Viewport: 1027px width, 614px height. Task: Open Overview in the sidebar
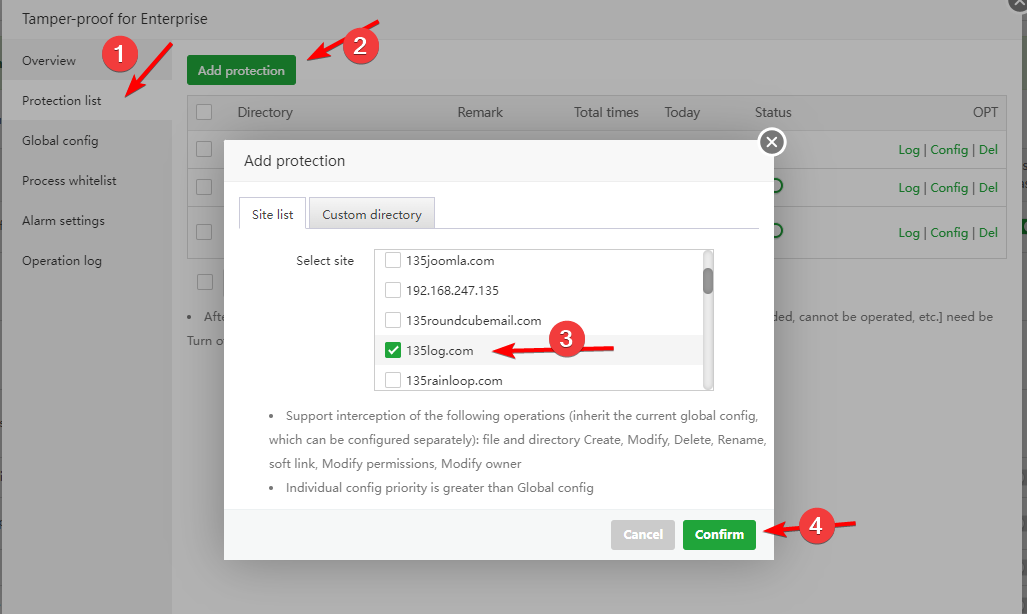49,61
